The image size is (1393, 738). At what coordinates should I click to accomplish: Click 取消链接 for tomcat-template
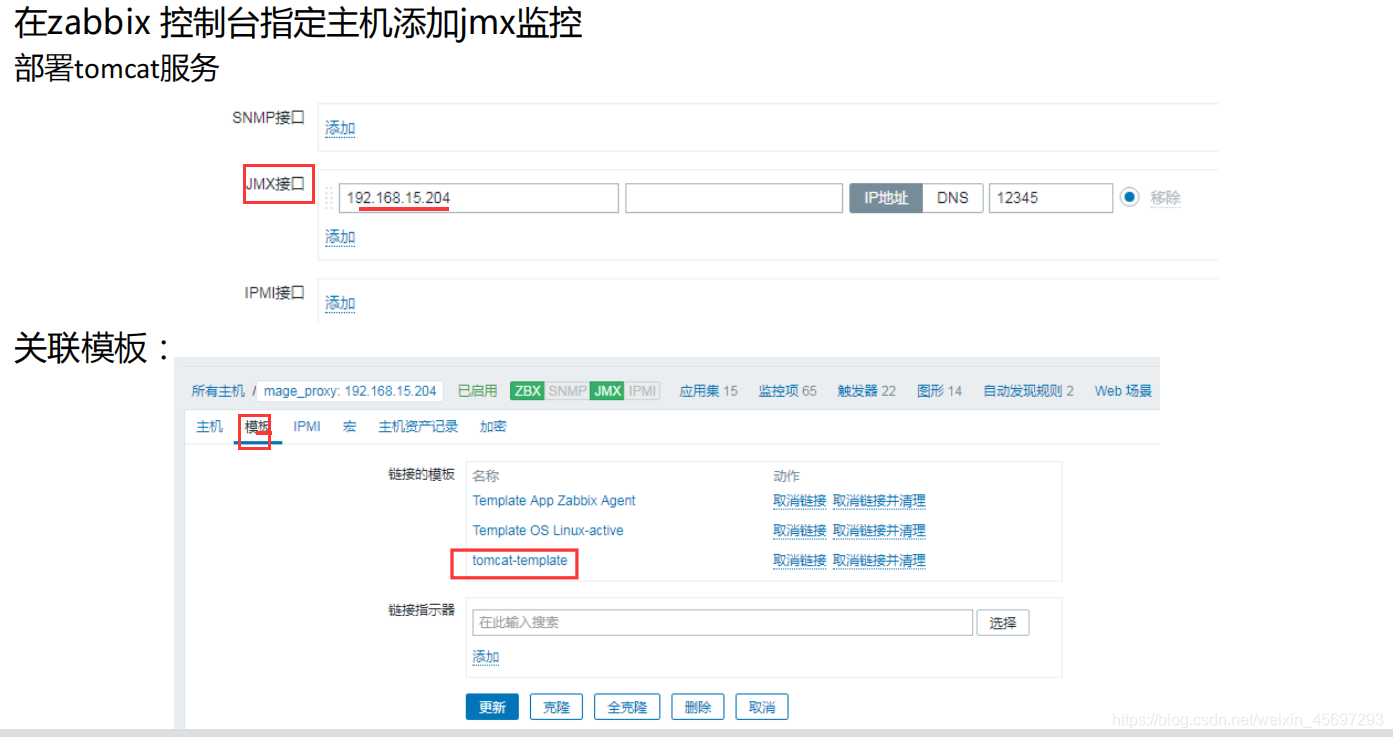click(x=799, y=561)
